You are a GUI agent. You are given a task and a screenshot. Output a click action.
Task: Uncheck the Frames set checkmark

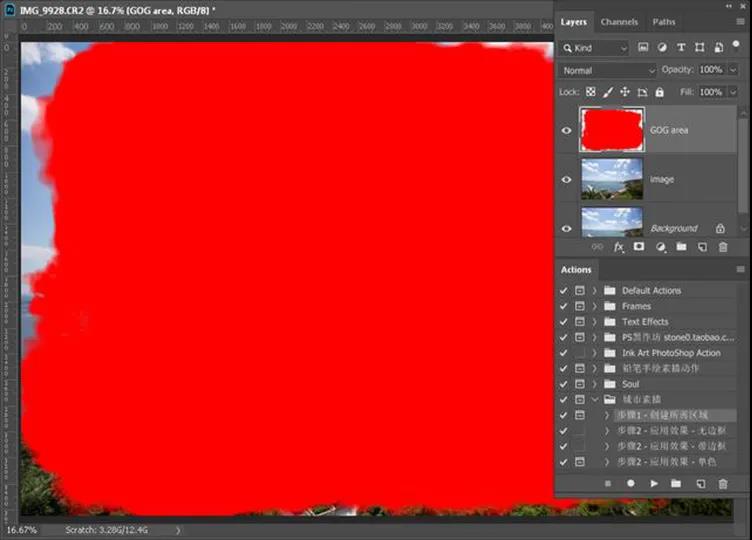pos(564,306)
